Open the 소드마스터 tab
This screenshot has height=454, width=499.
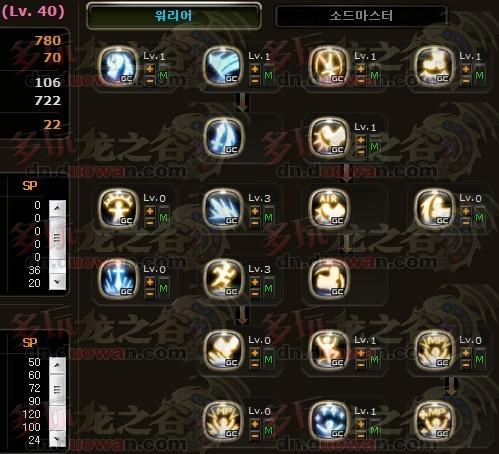pyautogui.click(x=361, y=16)
